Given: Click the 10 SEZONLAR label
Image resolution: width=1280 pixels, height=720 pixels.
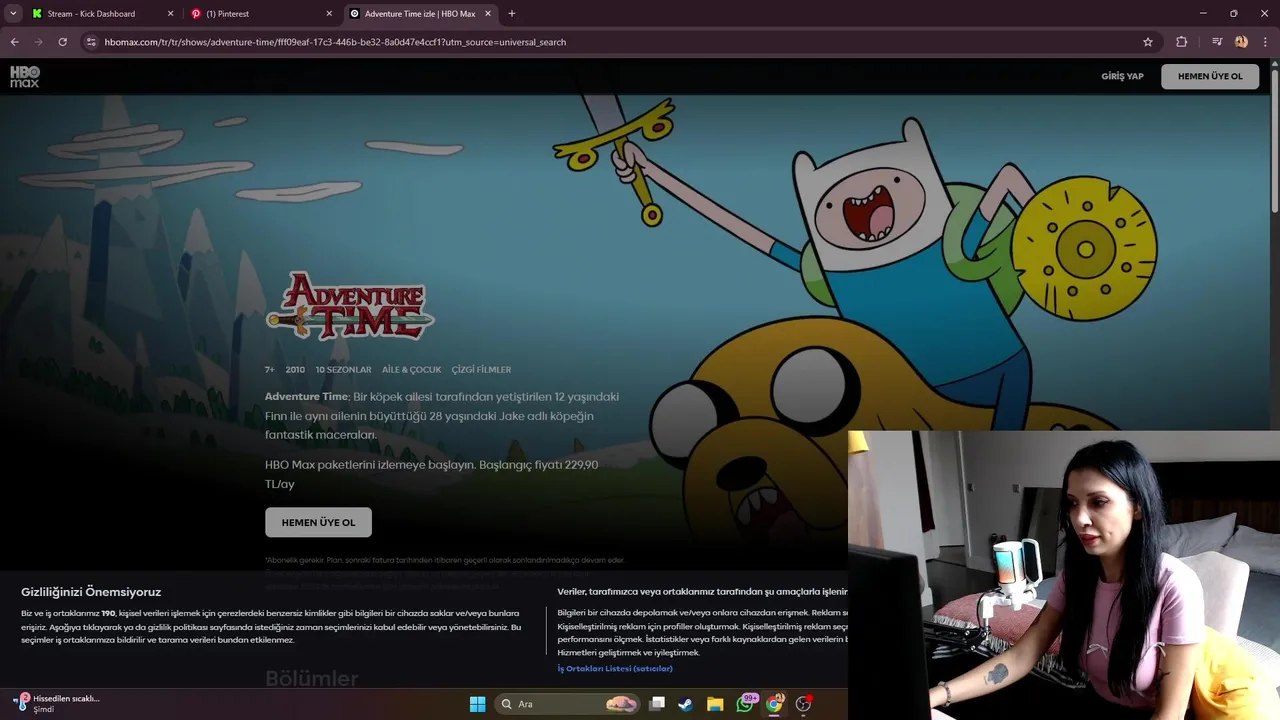Looking at the screenshot, I should click(343, 370).
